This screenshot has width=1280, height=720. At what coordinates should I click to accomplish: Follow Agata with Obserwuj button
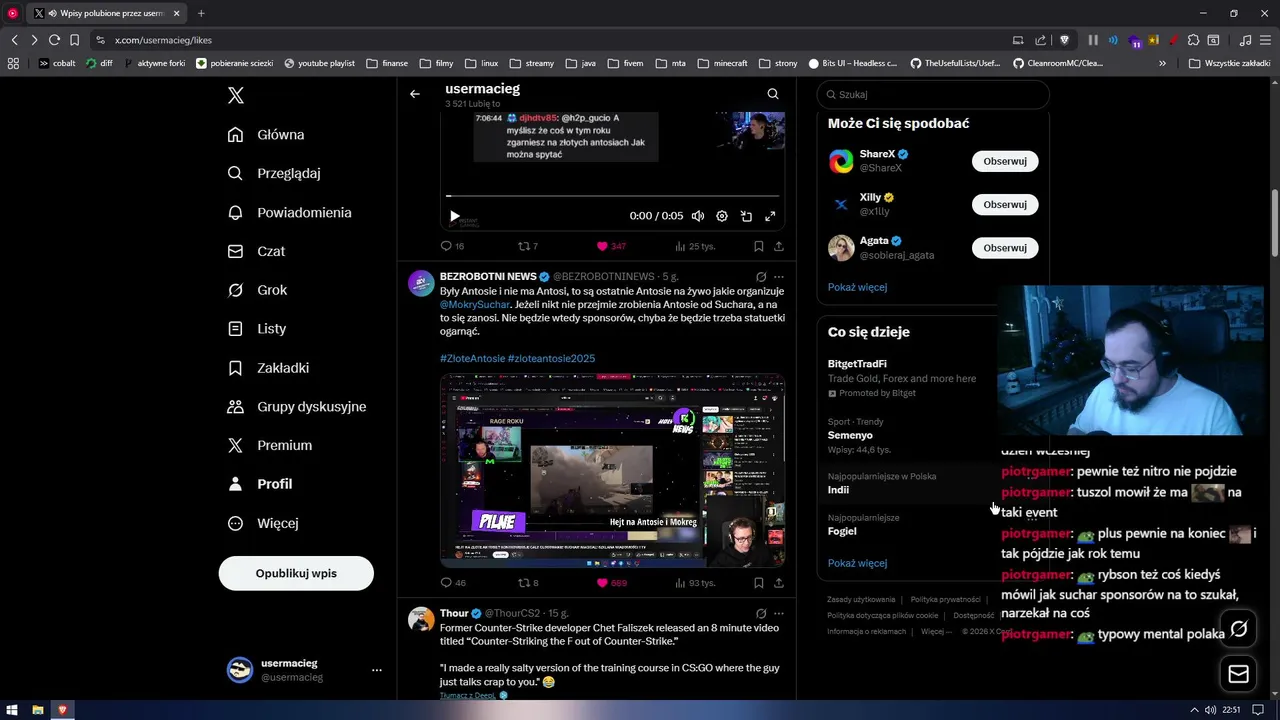coord(1005,247)
